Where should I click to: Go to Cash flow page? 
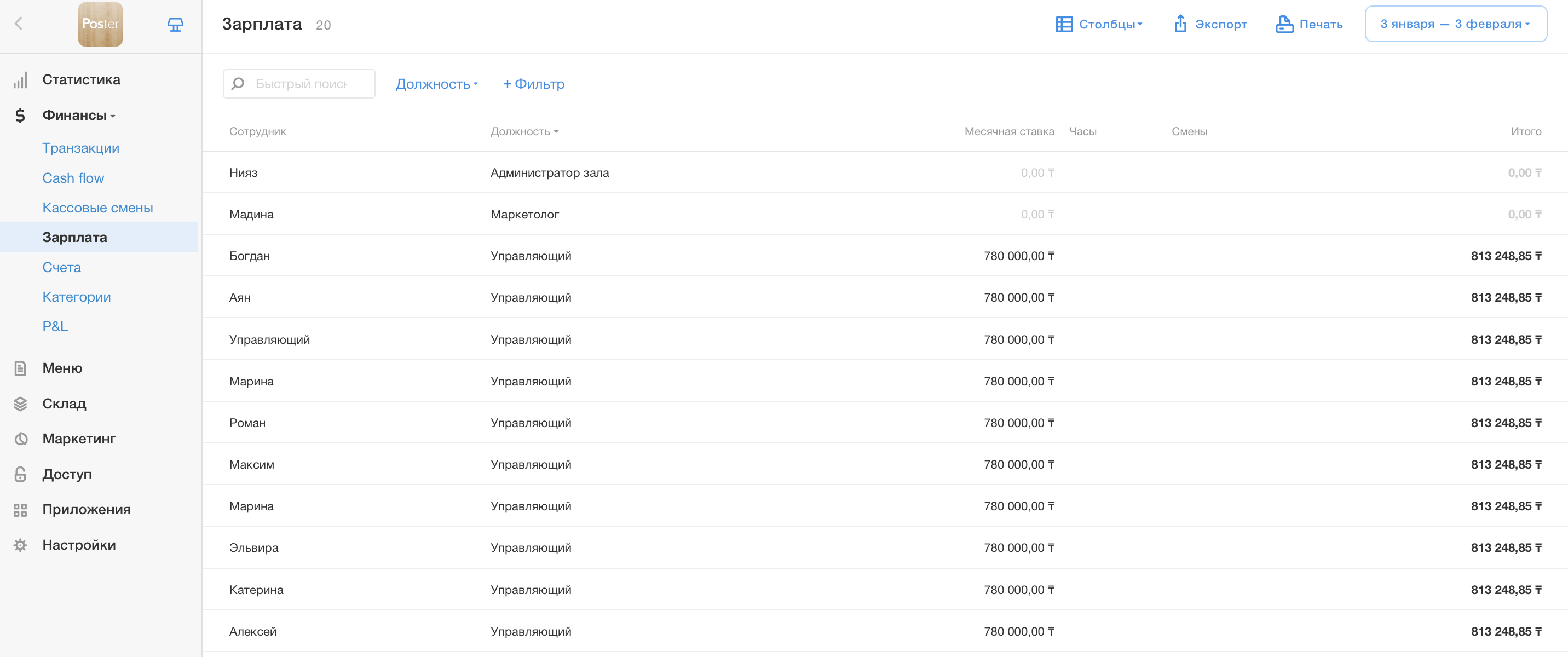[73, 178]
